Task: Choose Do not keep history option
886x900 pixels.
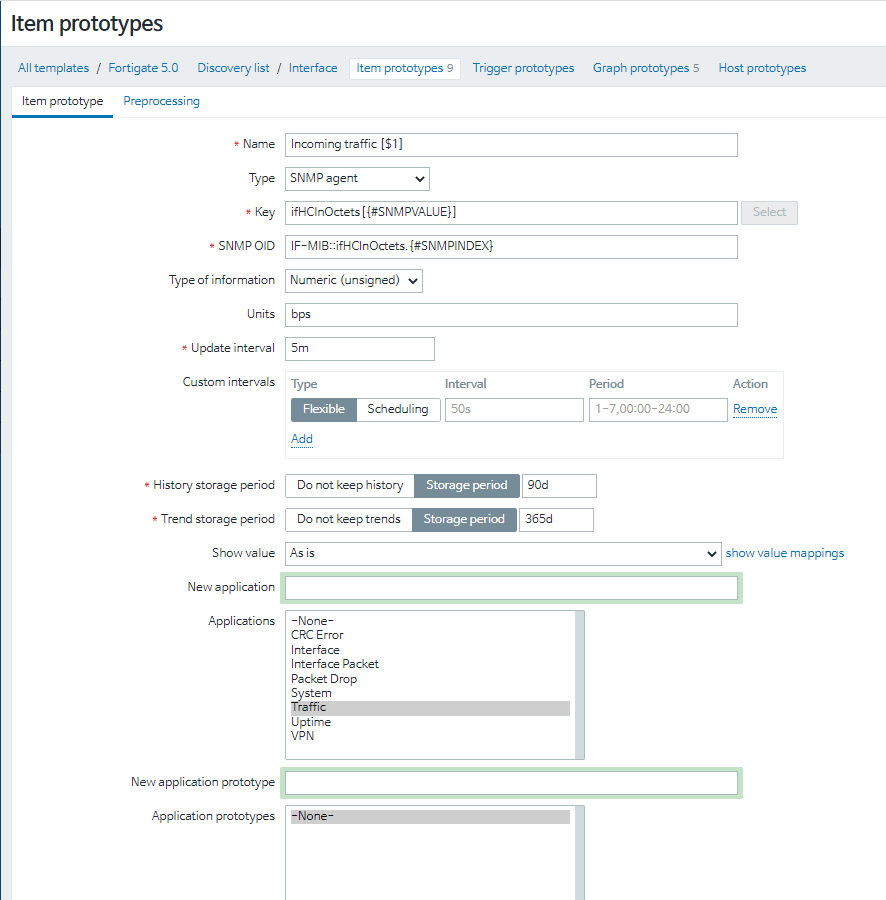Action: tap(349, 485)
